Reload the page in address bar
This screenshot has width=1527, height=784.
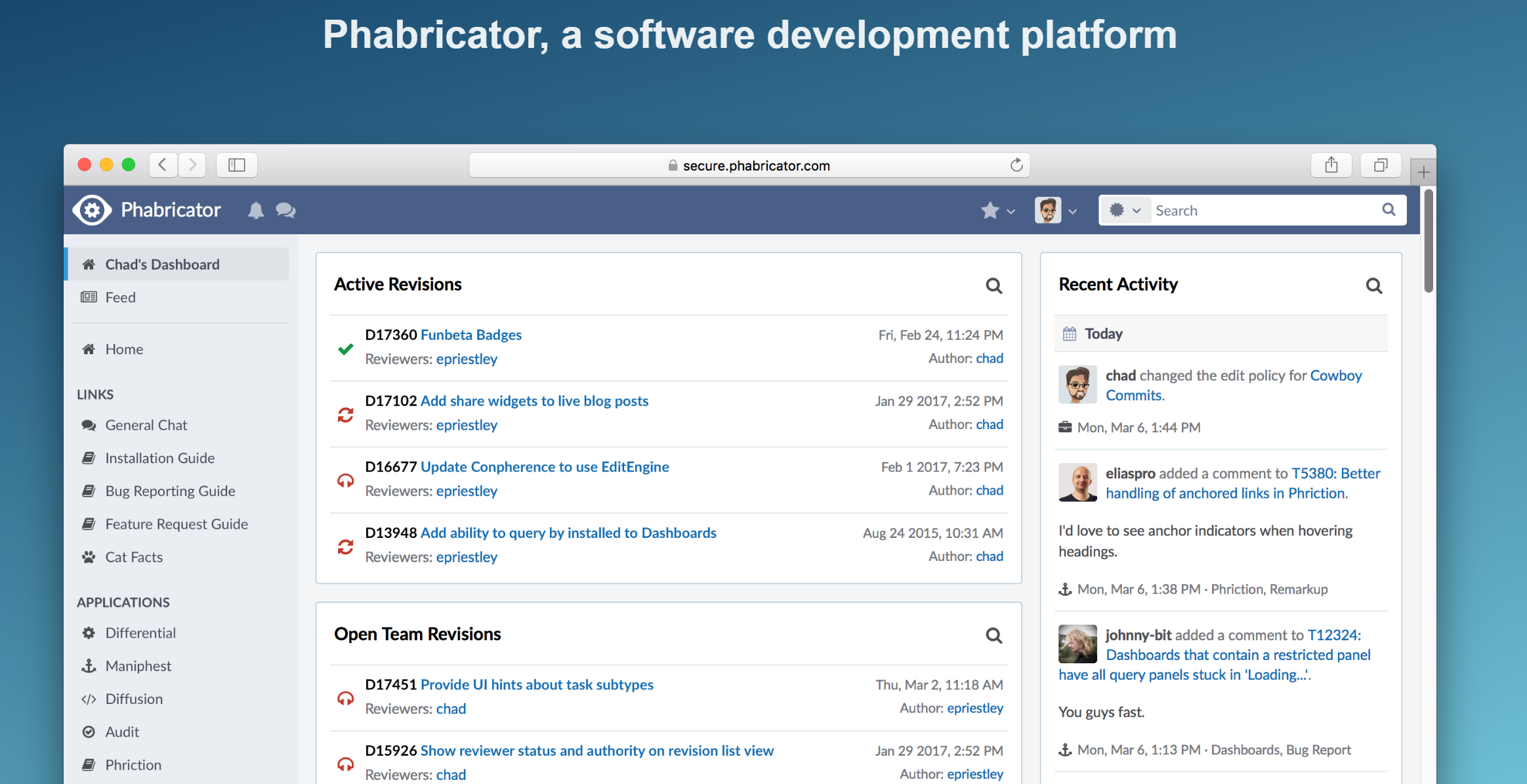point(1016,165)
